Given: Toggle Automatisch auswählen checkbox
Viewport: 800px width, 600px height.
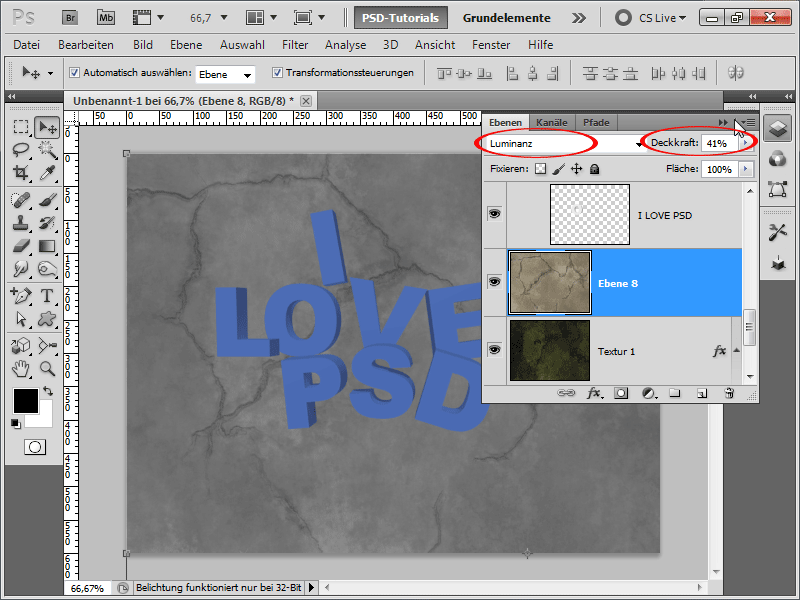Looking at the screenshot, I should coord(74,72).
